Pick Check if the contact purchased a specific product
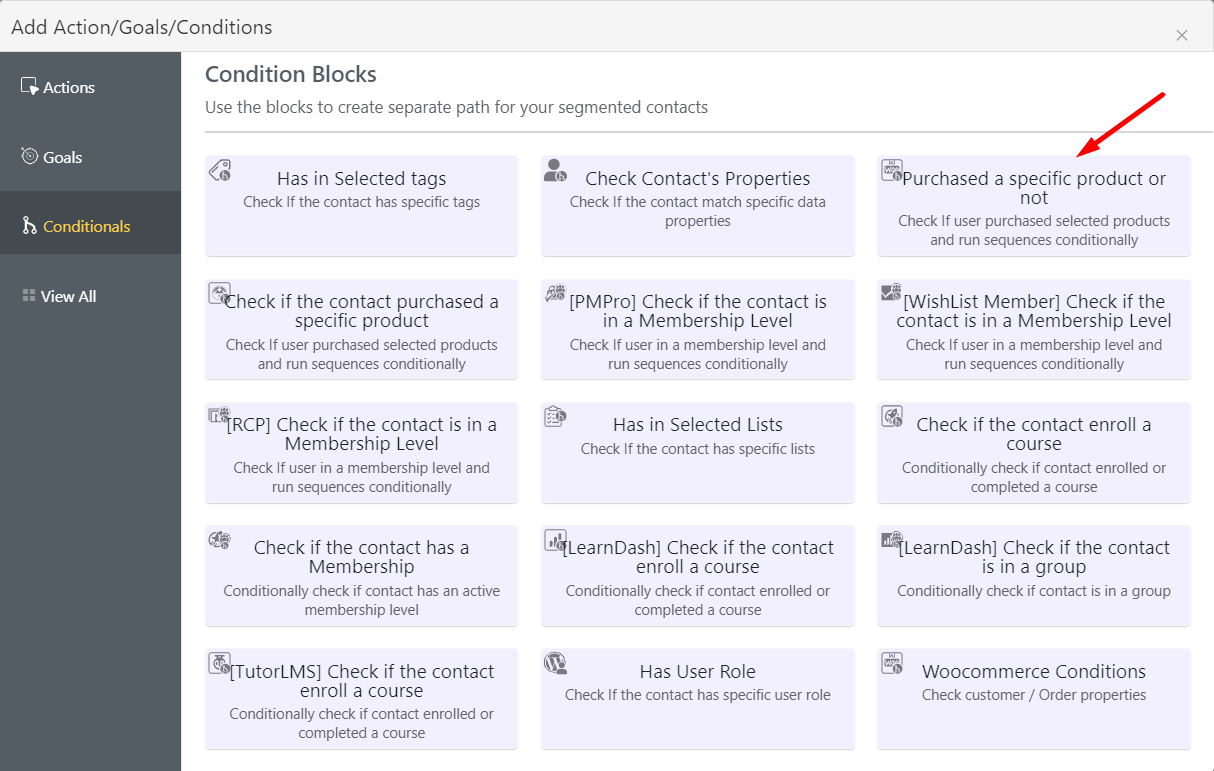 point(361,329)
